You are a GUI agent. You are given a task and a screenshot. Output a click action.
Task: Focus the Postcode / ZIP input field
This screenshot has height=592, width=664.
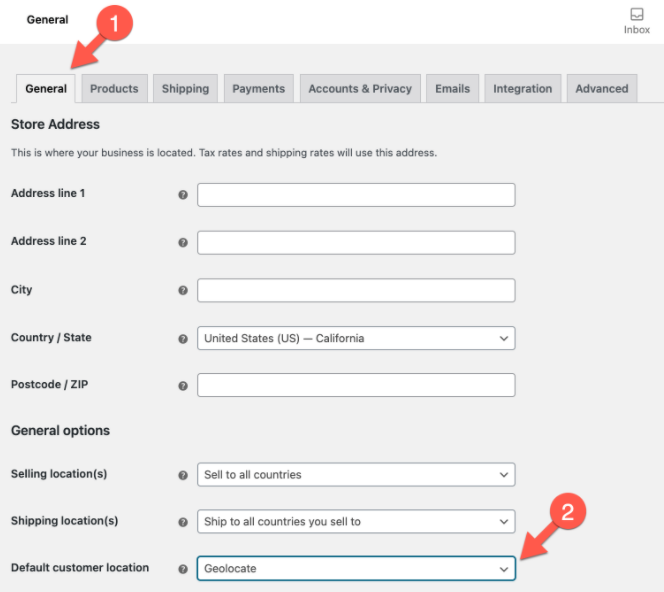tap(356, 385)
